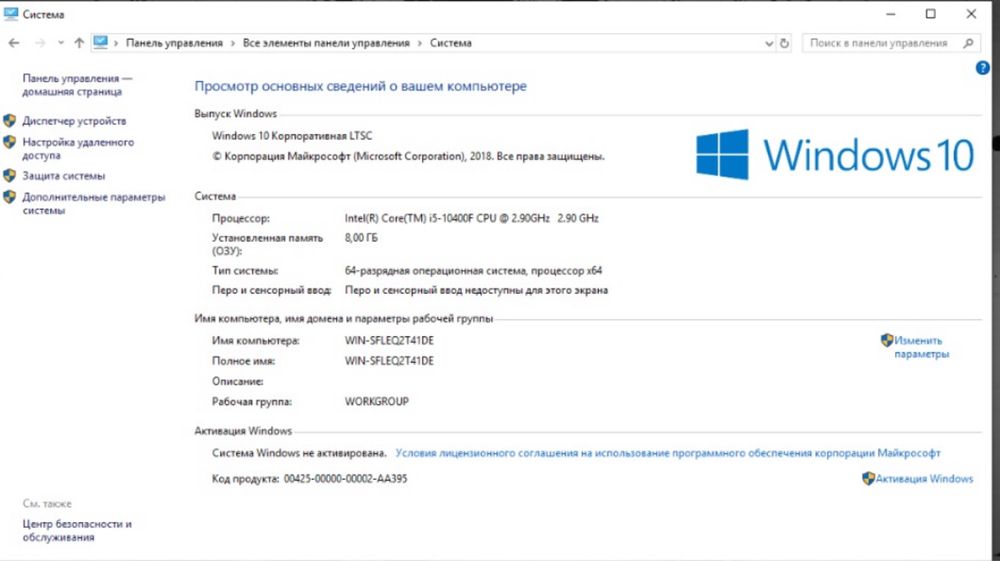
Task: Click product code '00425-00000-00002-AA395'
Action: point(345,479)
